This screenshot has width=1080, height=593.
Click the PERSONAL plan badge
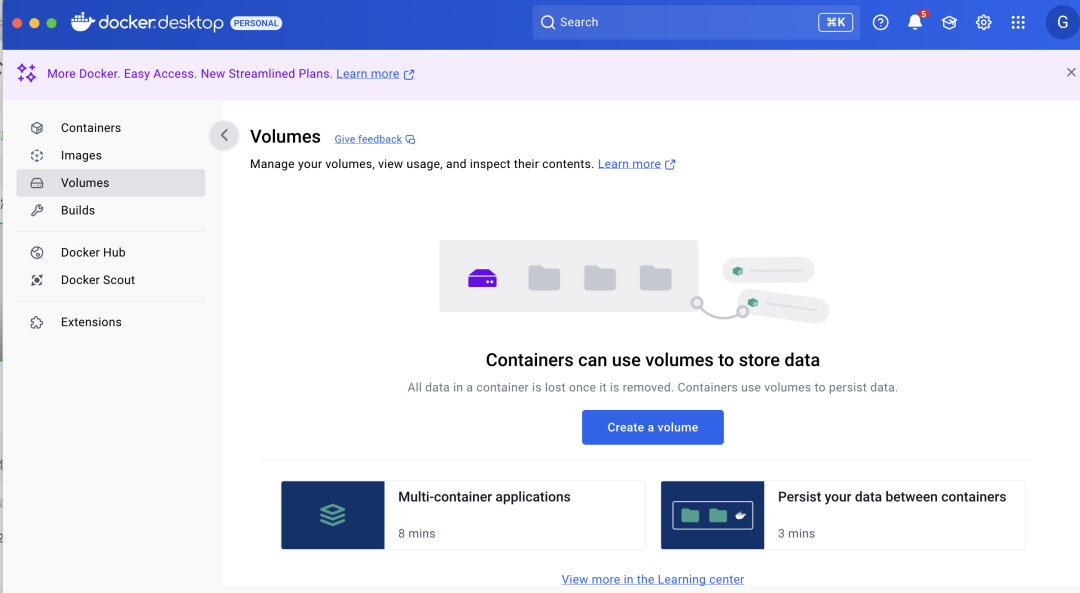256,23
